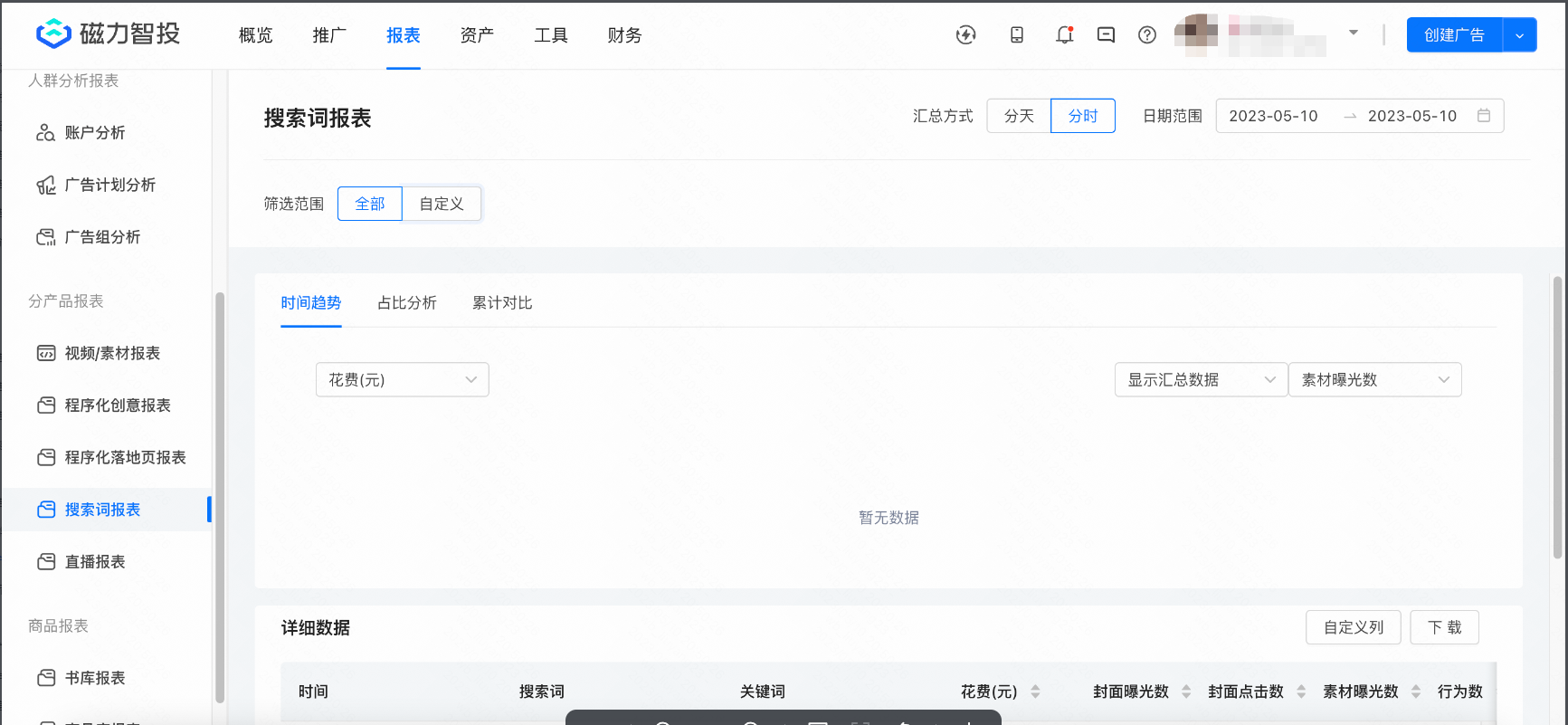Viewport: 1568px width, 725px height.
Task: Click the 行为数 column header
Action: [1460, 692]
